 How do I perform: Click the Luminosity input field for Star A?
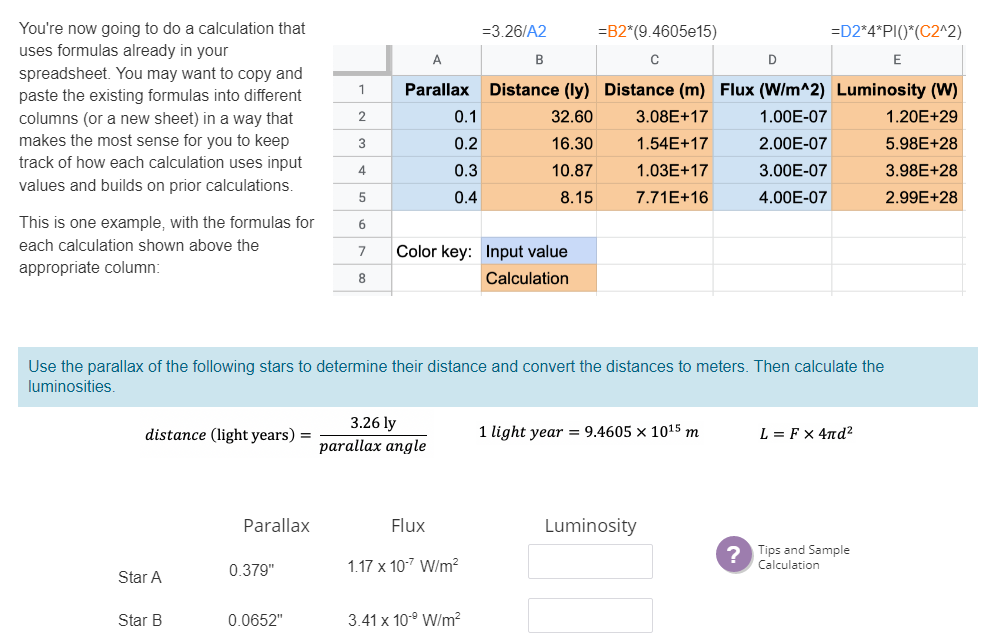(590, 561)
